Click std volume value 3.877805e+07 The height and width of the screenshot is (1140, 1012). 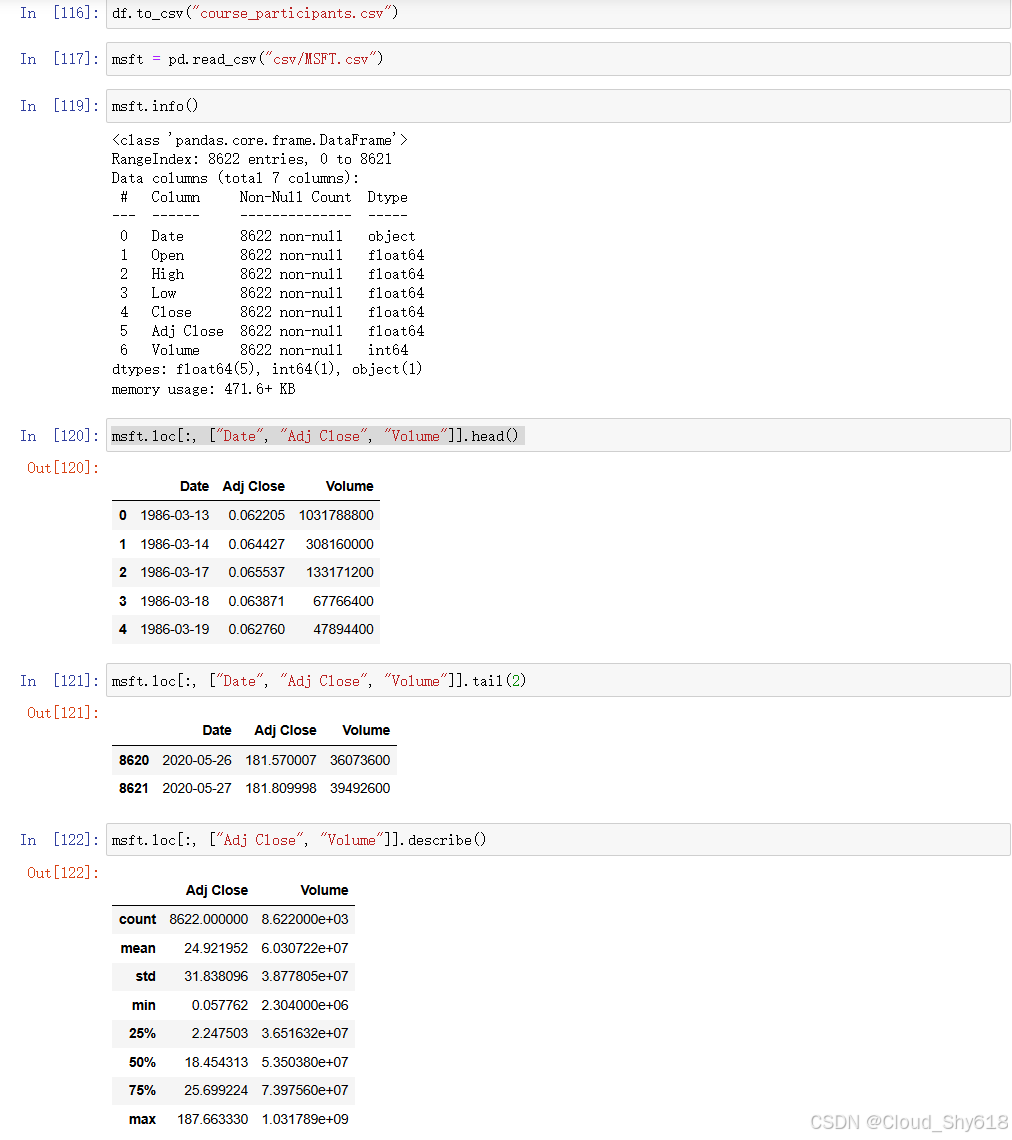pyautogui.click(x=305, y=977)
